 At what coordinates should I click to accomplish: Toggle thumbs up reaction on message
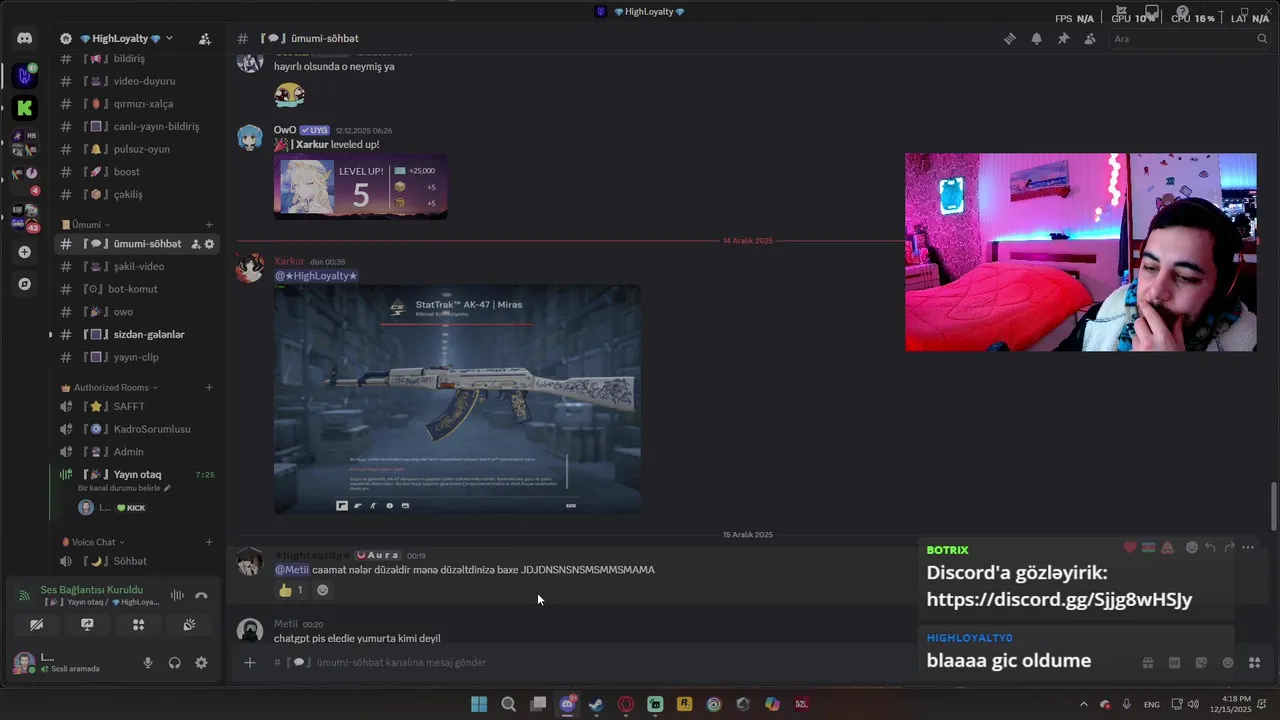(291, 590)
